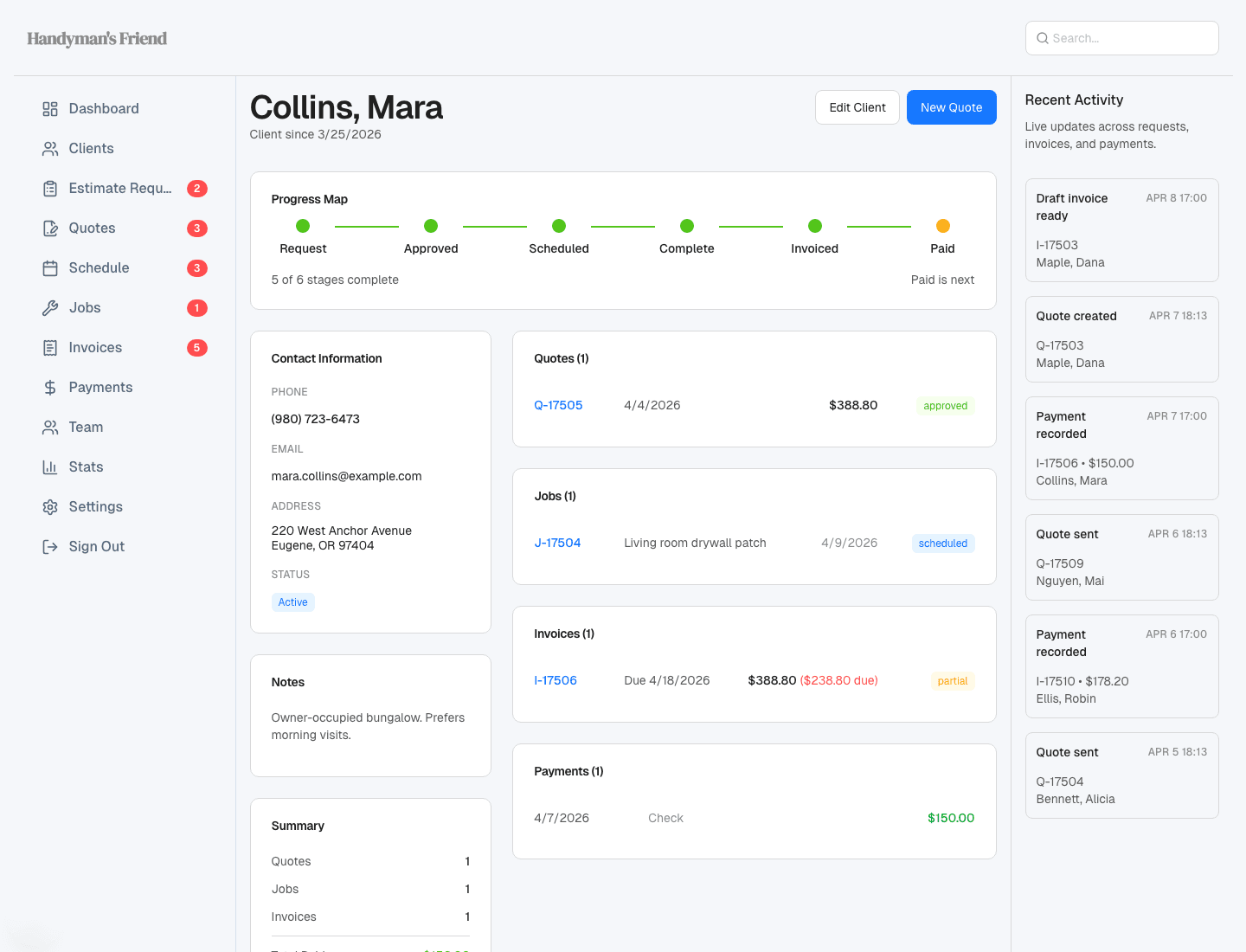Viewport: 1246px width, 952px height.
Task: Open the Draft invoice ready activity card
Action: tap(1122, 230)
